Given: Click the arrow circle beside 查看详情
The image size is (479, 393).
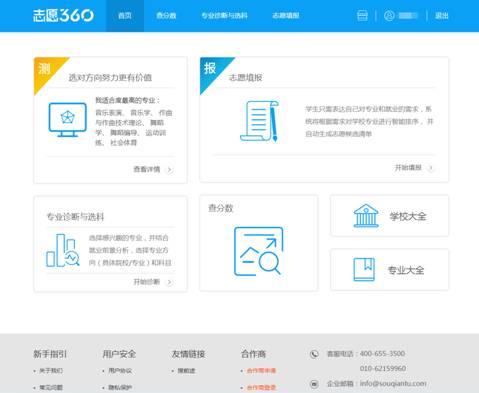Looking at the screenshot, I should click(169, 170).
